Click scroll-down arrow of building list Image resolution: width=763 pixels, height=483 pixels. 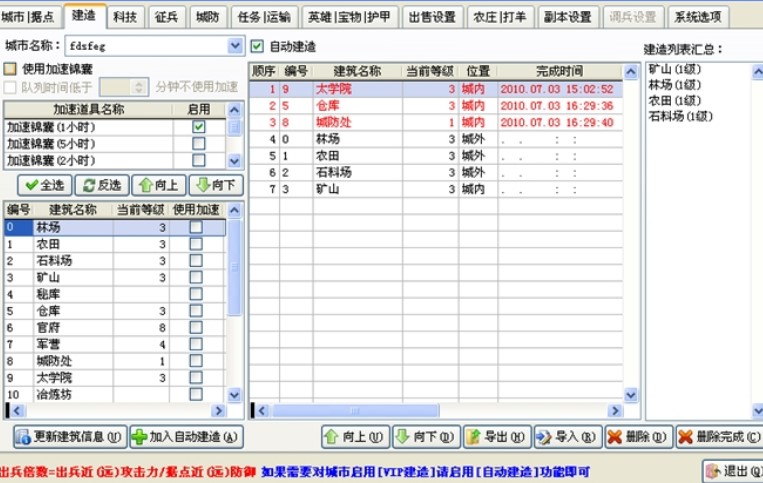point(235,394)
